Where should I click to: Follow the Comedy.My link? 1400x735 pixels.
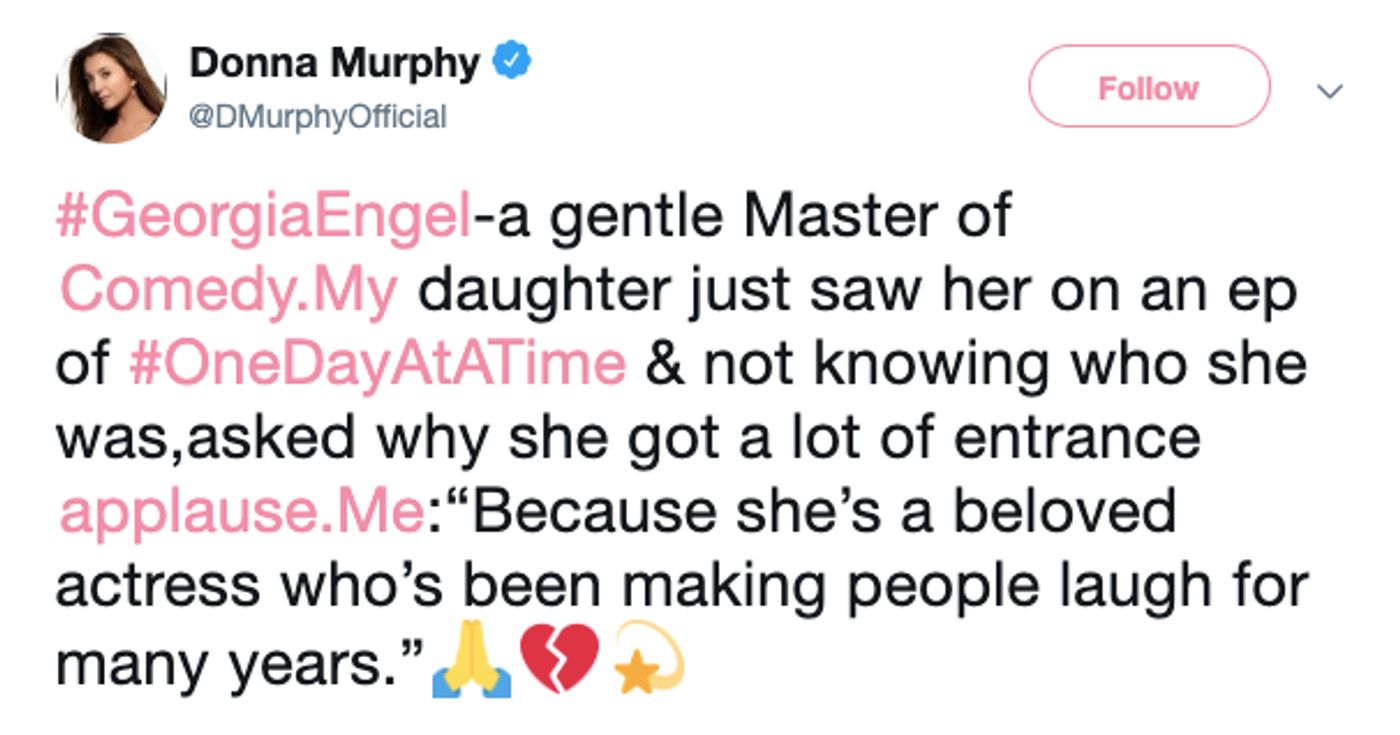[x=229, y=291]
